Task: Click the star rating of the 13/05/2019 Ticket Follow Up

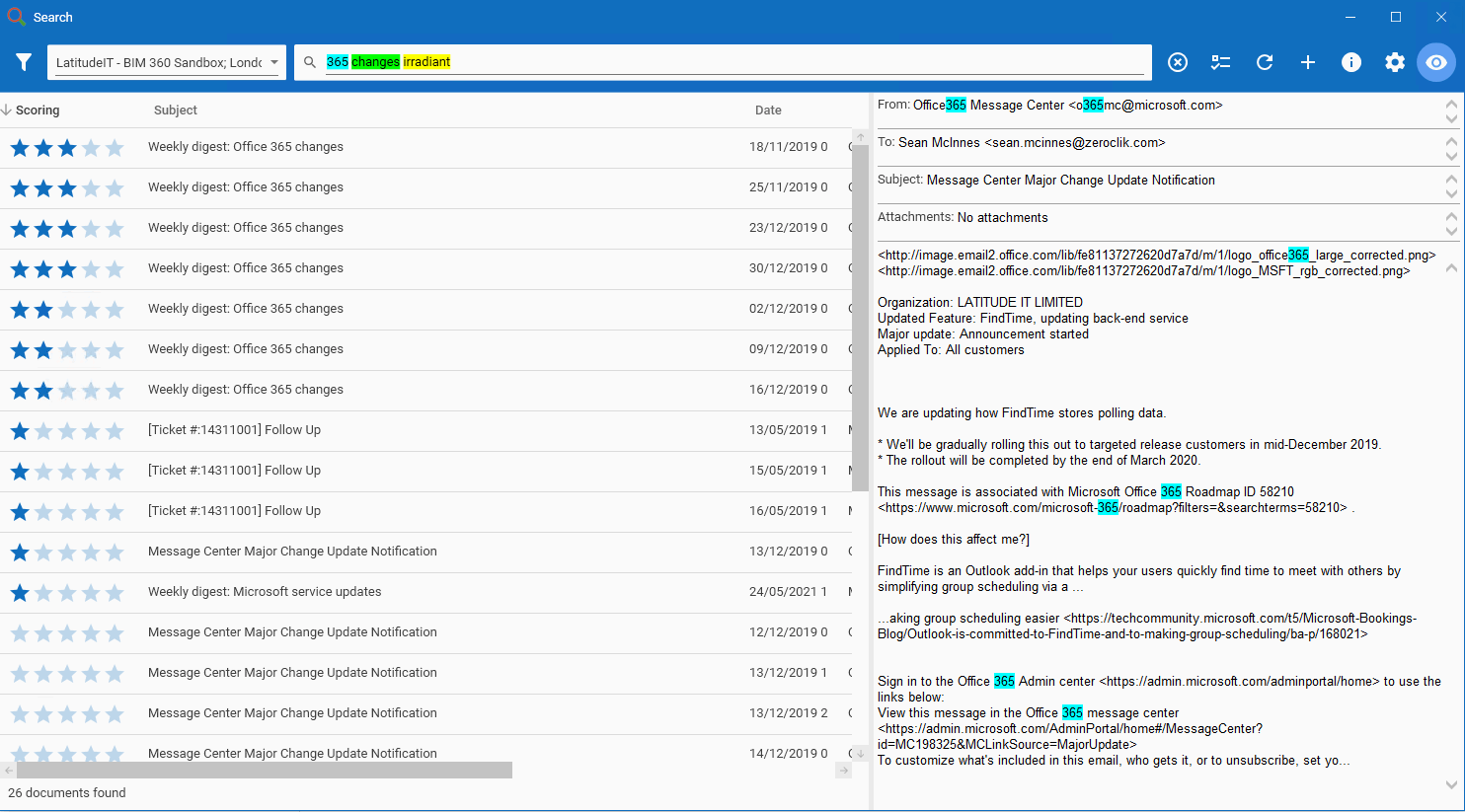Action: tap(67, 431)
